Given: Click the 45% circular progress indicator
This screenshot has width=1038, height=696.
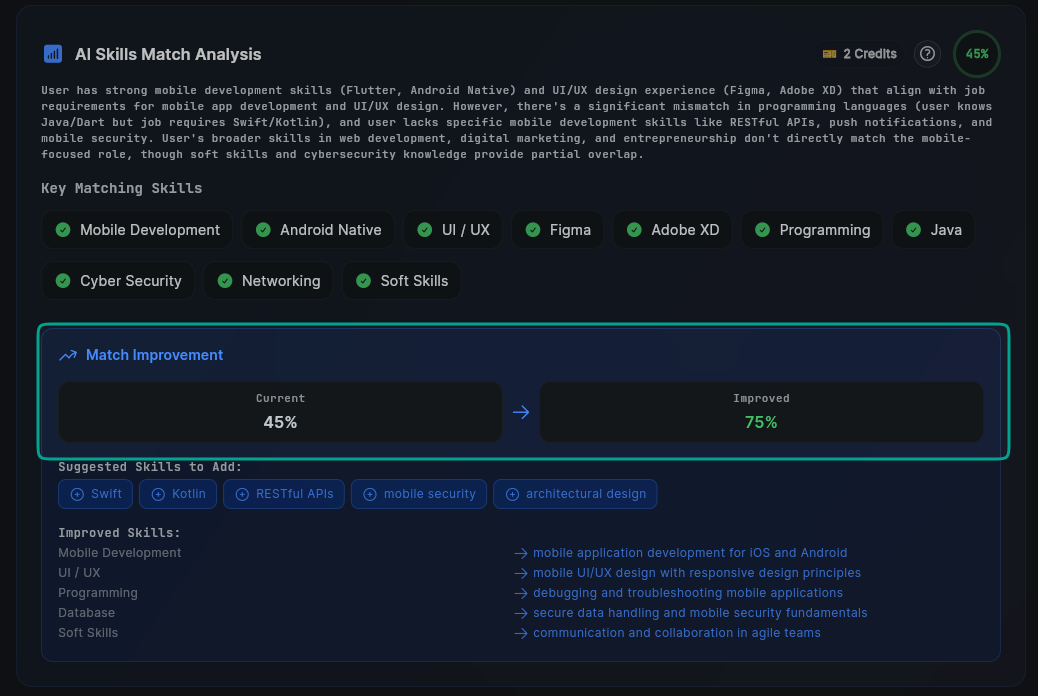Looking at the screenshot, I should coord(976,54).
